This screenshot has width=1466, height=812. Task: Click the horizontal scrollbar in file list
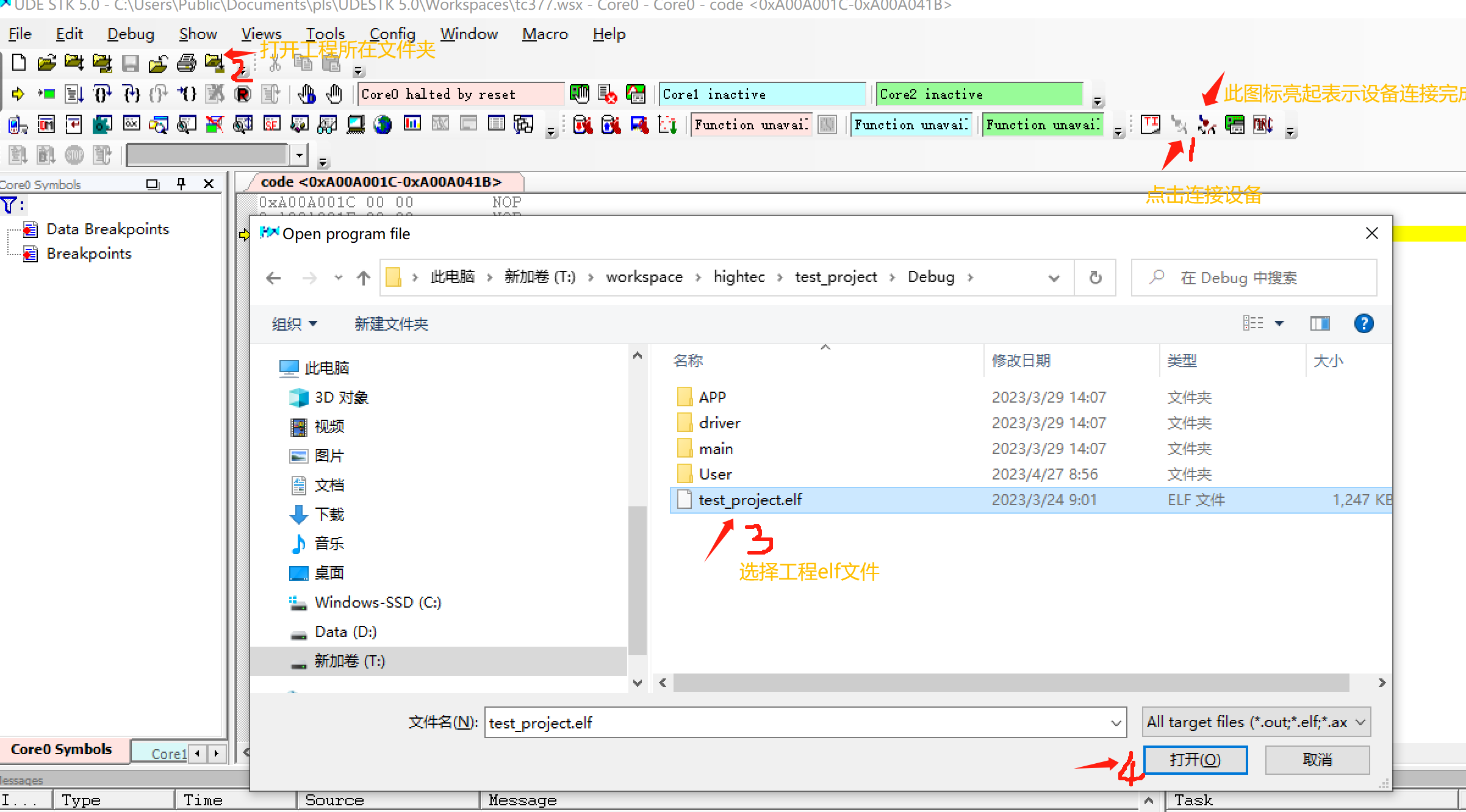(1010, 683)
